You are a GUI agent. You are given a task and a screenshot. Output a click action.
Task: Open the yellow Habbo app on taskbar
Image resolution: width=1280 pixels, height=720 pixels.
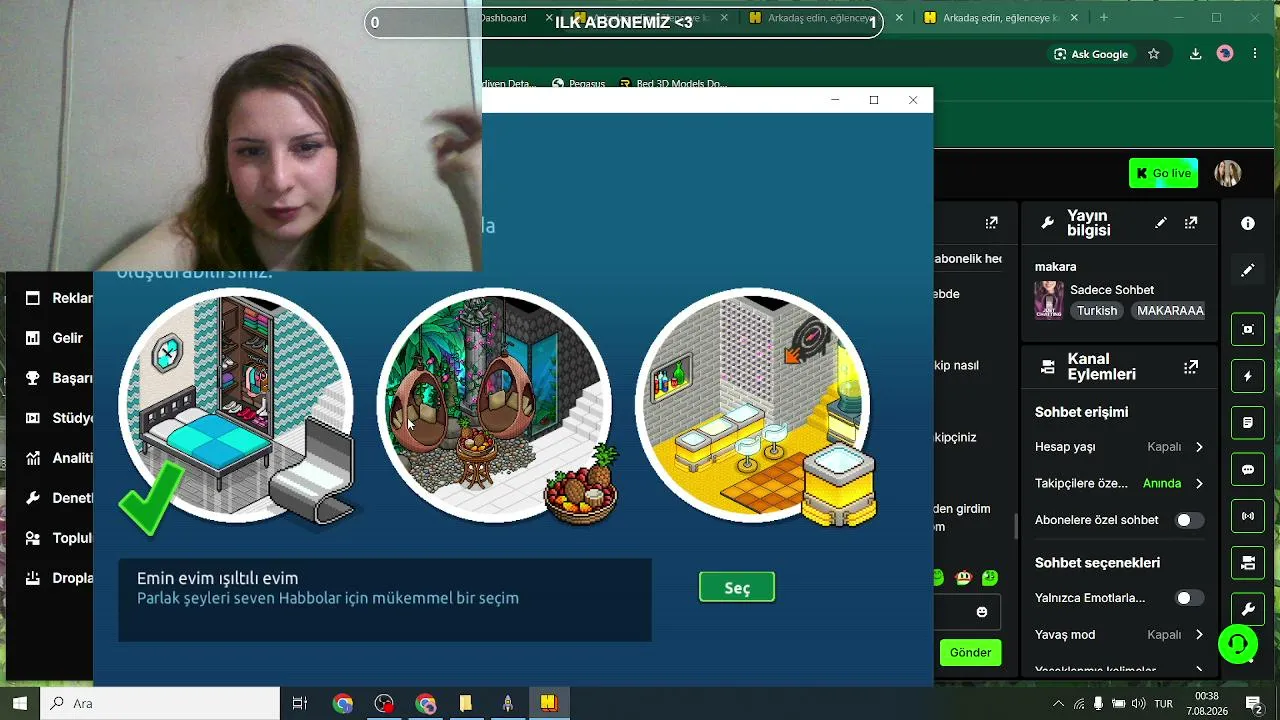click(x=548, y=703)
